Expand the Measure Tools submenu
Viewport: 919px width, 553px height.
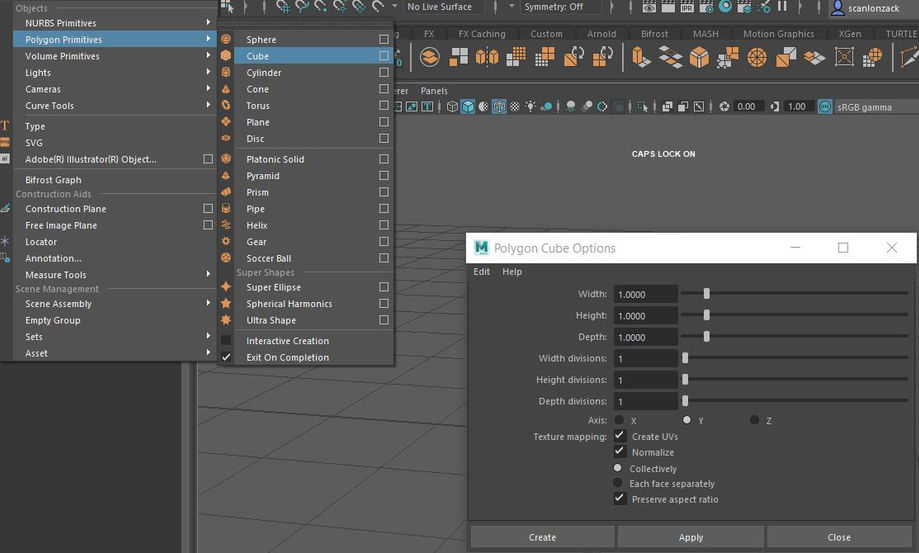coord(115,275)
